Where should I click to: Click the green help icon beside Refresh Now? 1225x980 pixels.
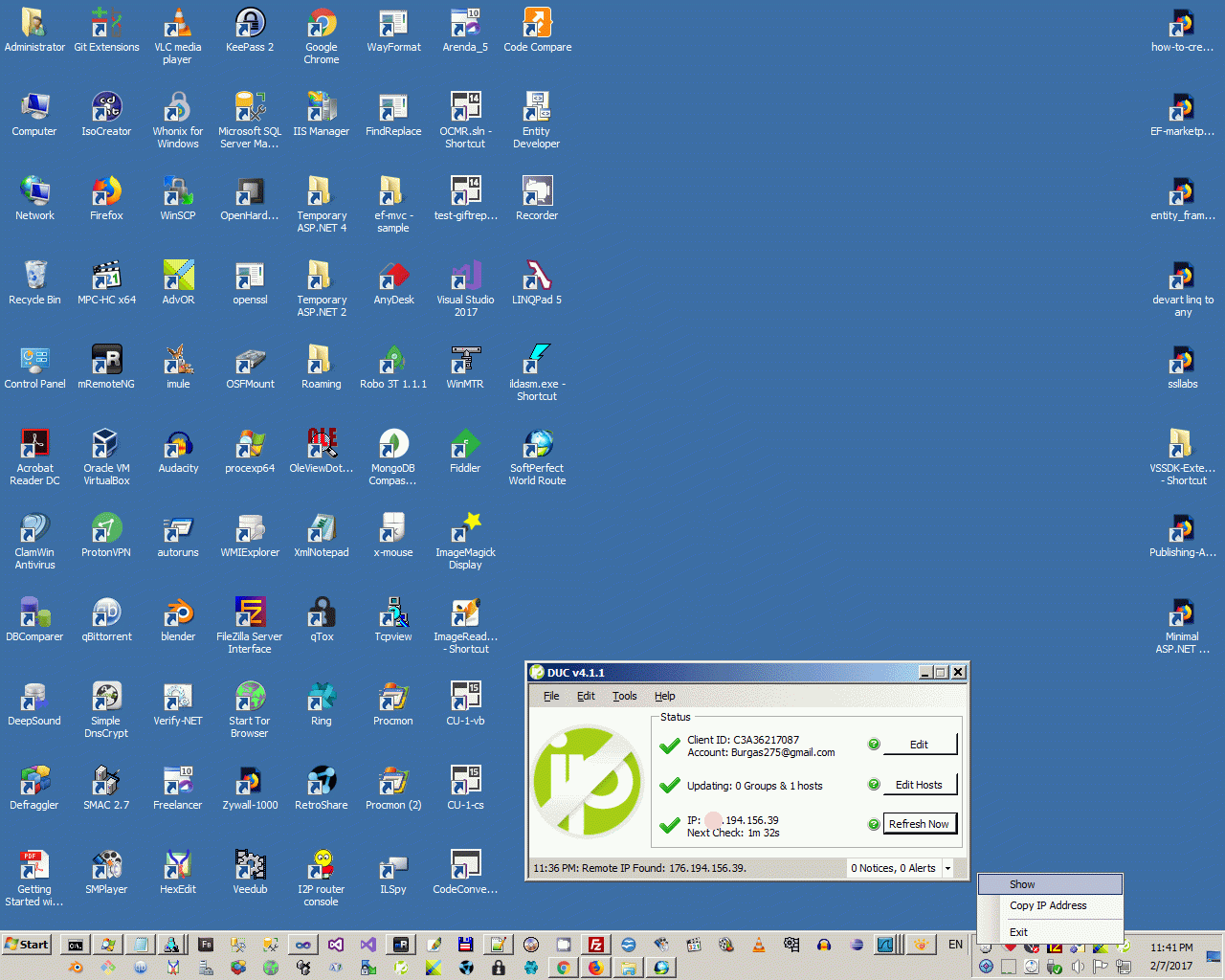pyautogui.click(x=874, y=824)
